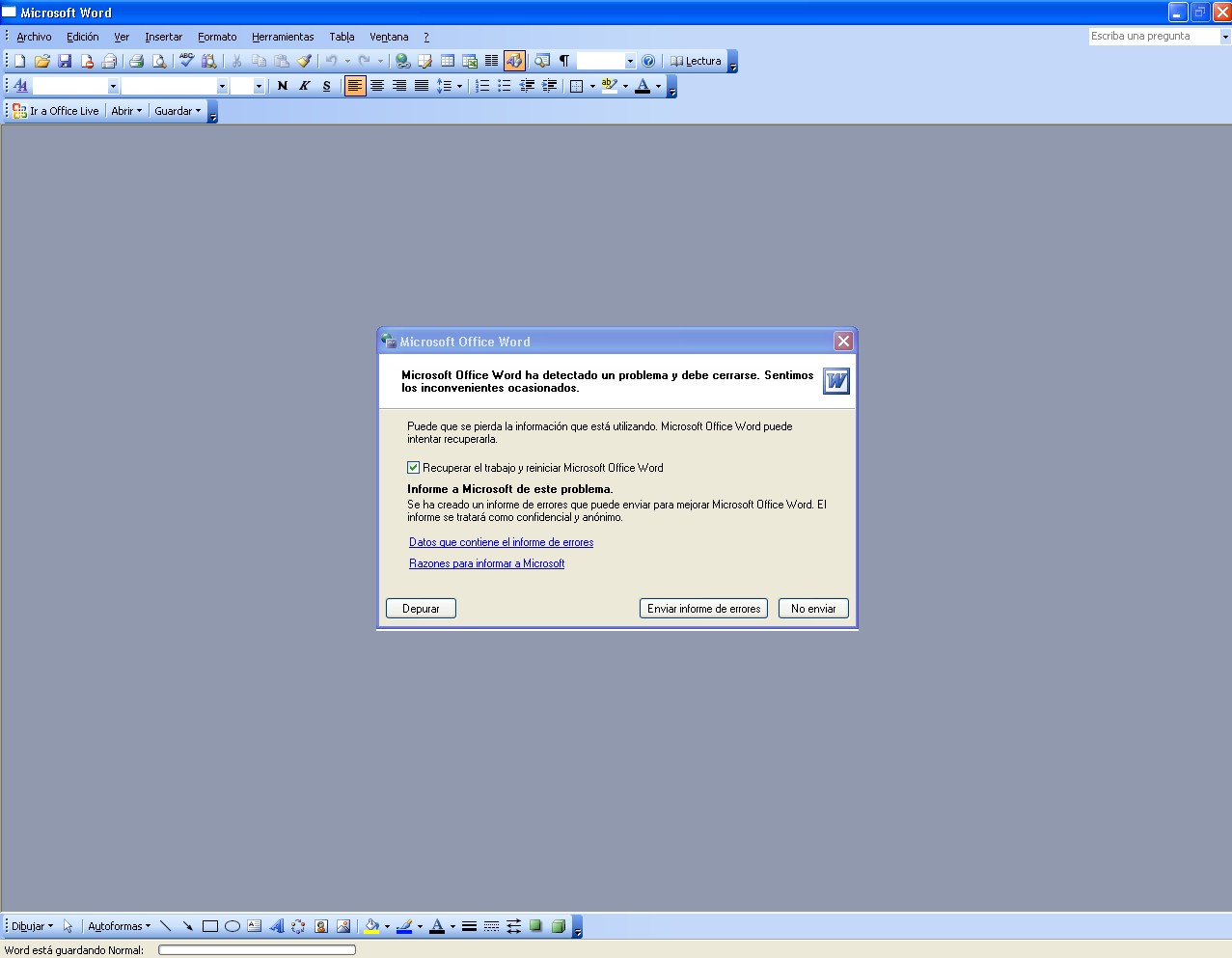Viewport: 1232px width, 958px height.
Task: Click the Document Map icon
Action: 542,61
